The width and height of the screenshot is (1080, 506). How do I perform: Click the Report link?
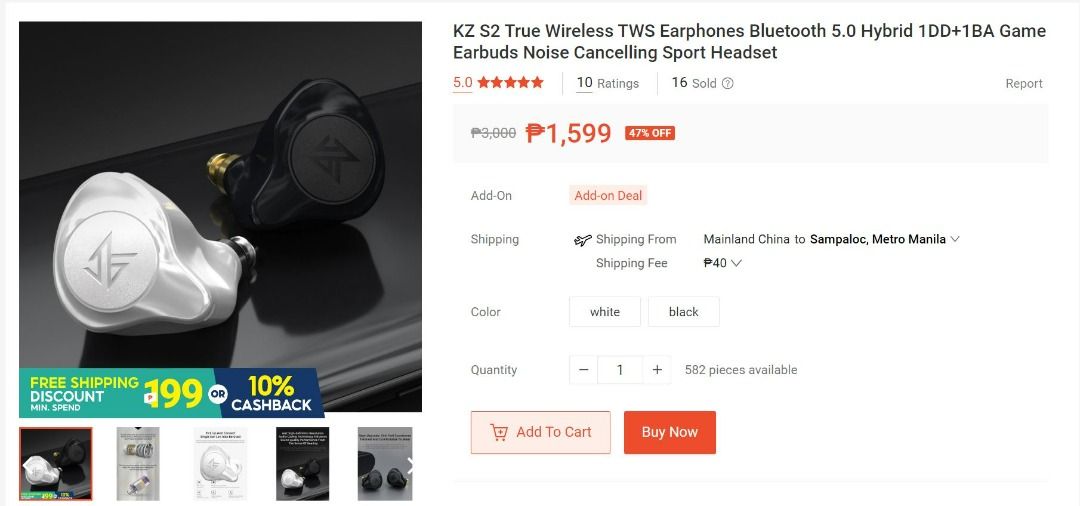(x=1024, y=83)
